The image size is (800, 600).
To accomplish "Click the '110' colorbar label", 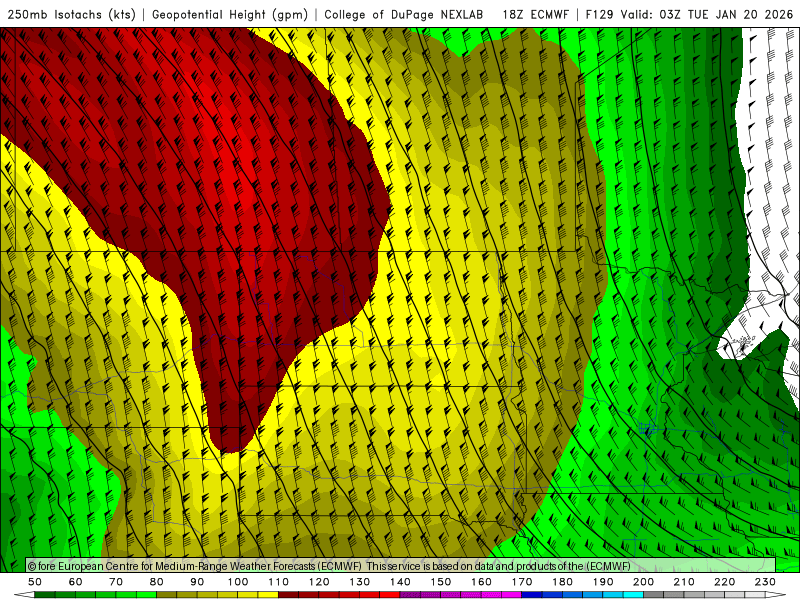I will (279, 582).
